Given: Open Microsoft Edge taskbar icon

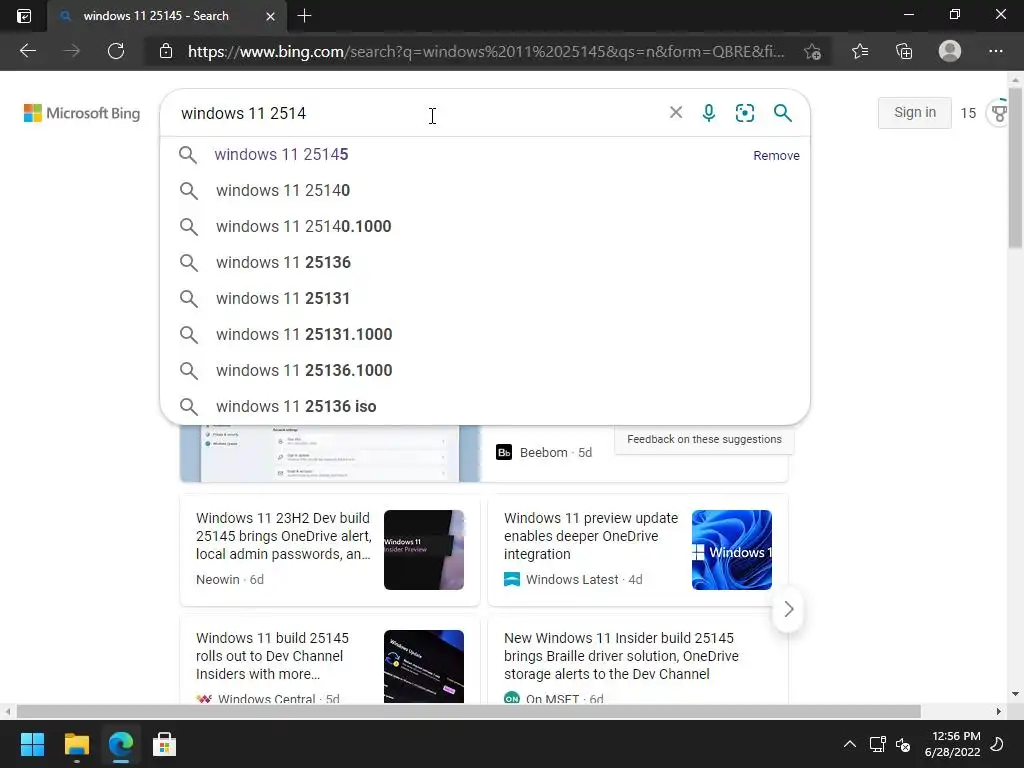Looking at the screenshot, I should [121, 744].
